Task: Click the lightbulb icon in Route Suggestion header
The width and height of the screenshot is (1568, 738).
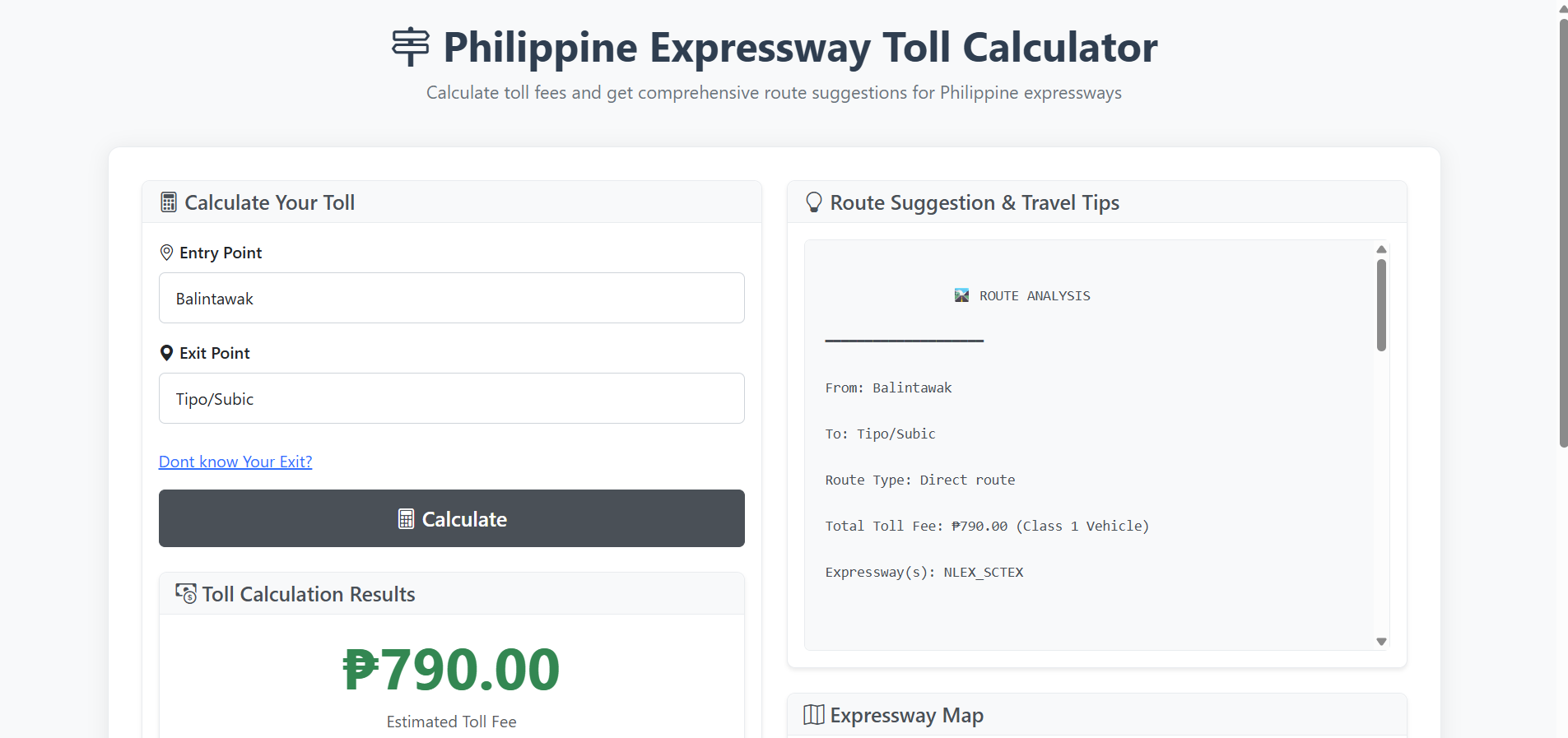Action: [x=814, y=202]
